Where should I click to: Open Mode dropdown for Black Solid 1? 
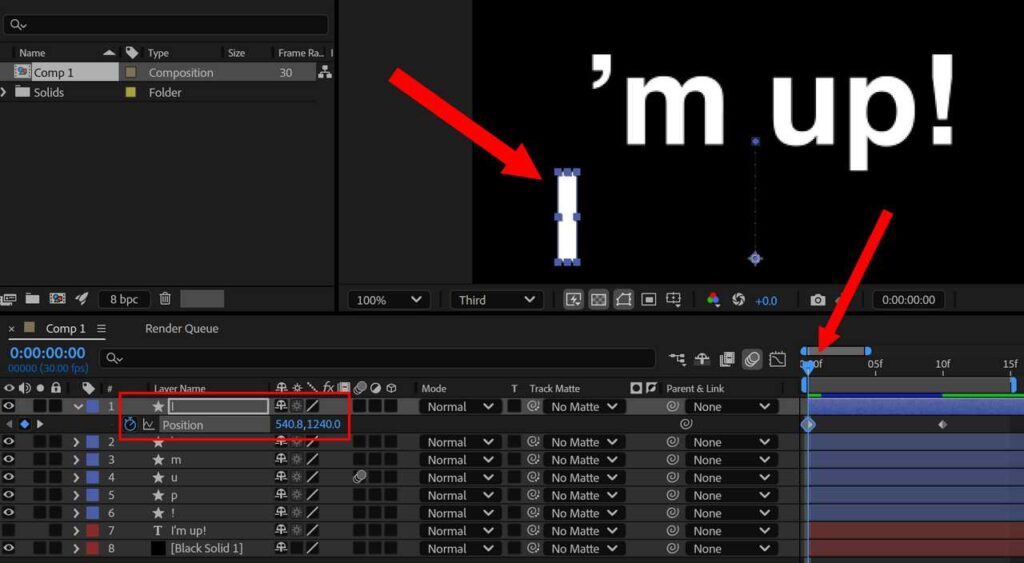click(x=458, y=549)
